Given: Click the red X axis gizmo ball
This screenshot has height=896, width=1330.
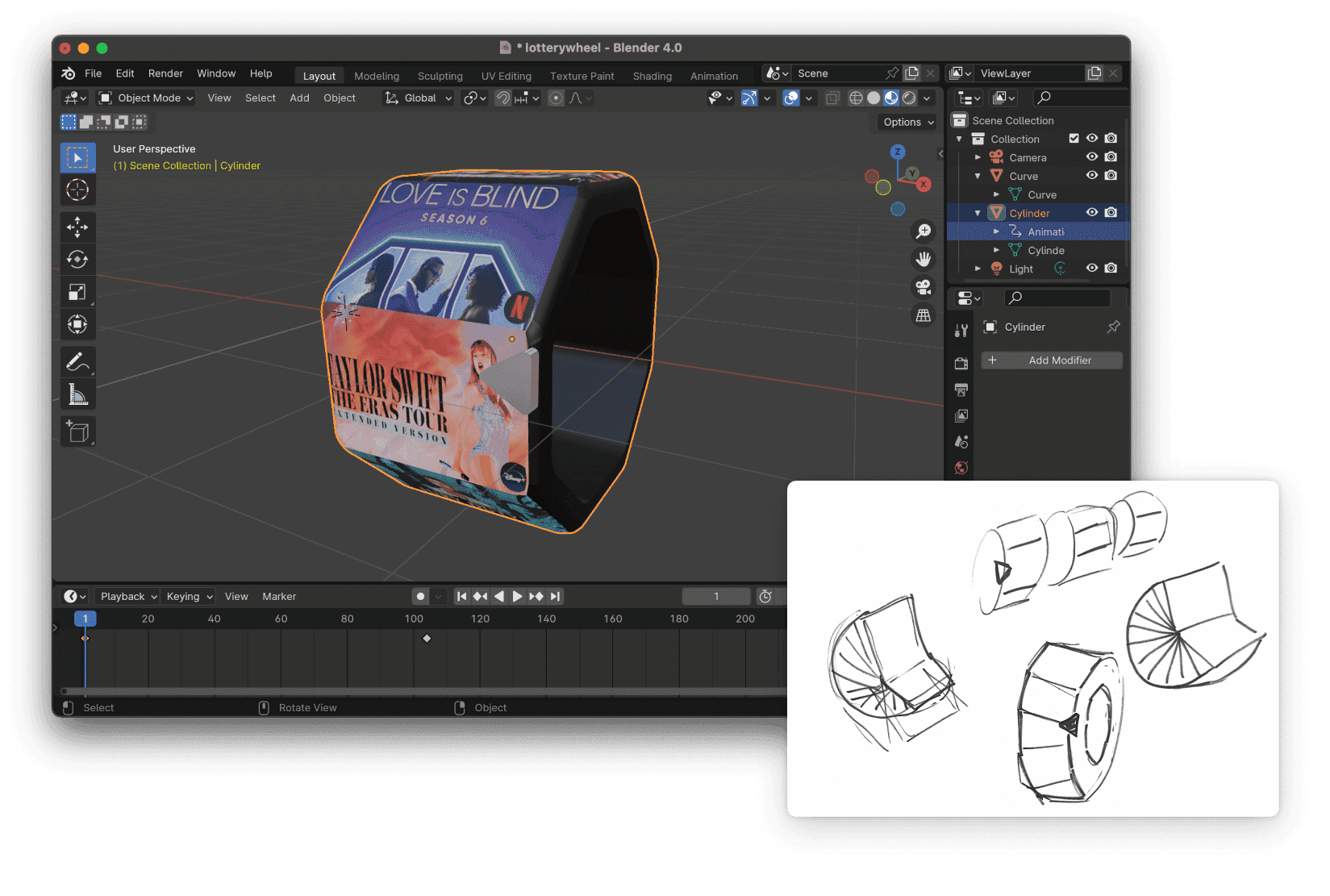Looking at the screenshot, I should [923, 185].
